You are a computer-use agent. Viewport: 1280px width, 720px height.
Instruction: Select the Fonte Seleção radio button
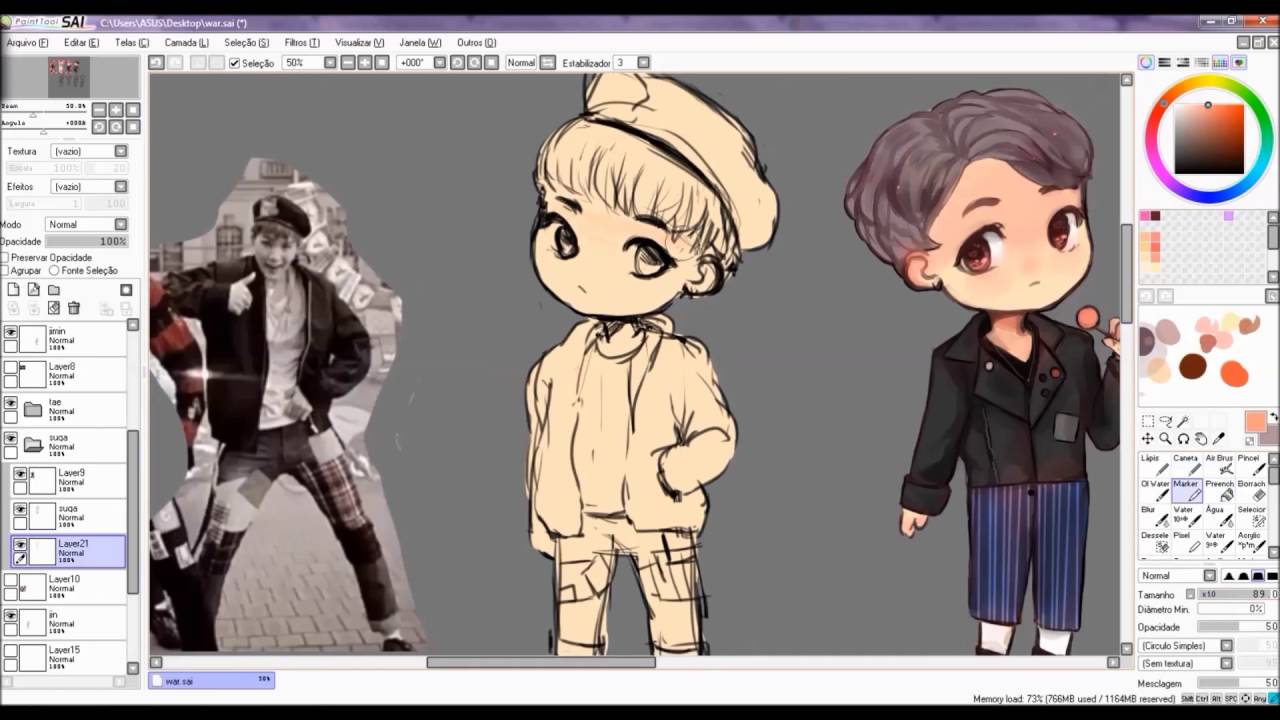pyautogui.click(x=54, y=271)
